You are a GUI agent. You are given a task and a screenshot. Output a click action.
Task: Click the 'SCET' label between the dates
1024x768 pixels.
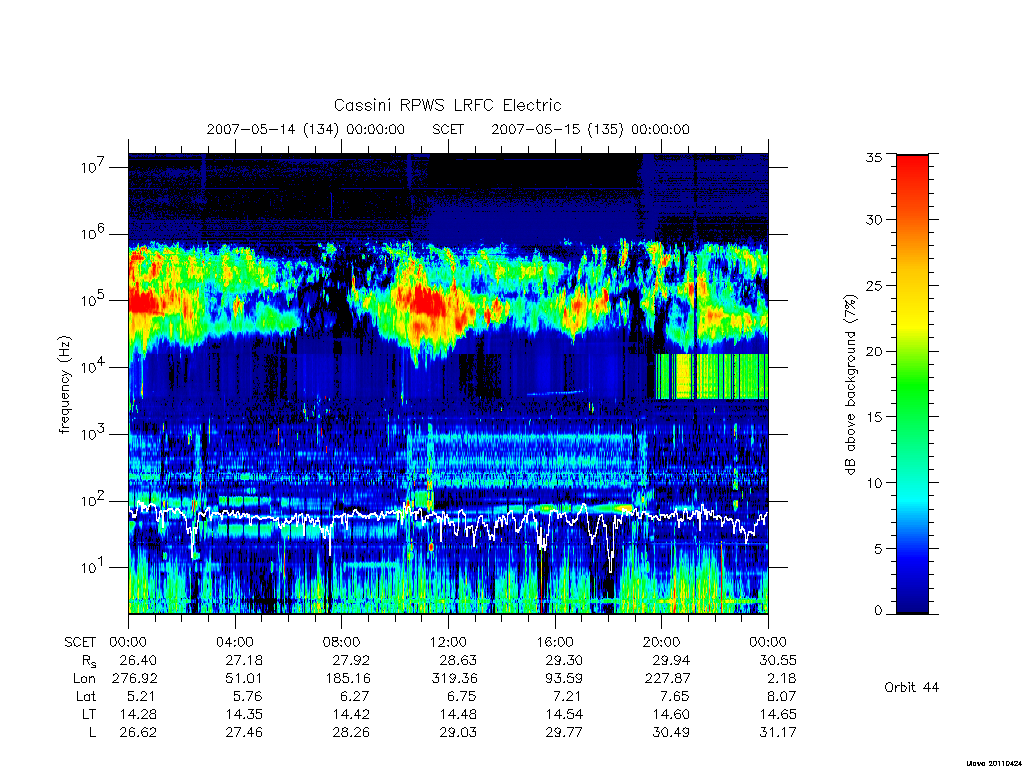click(448, 129)
